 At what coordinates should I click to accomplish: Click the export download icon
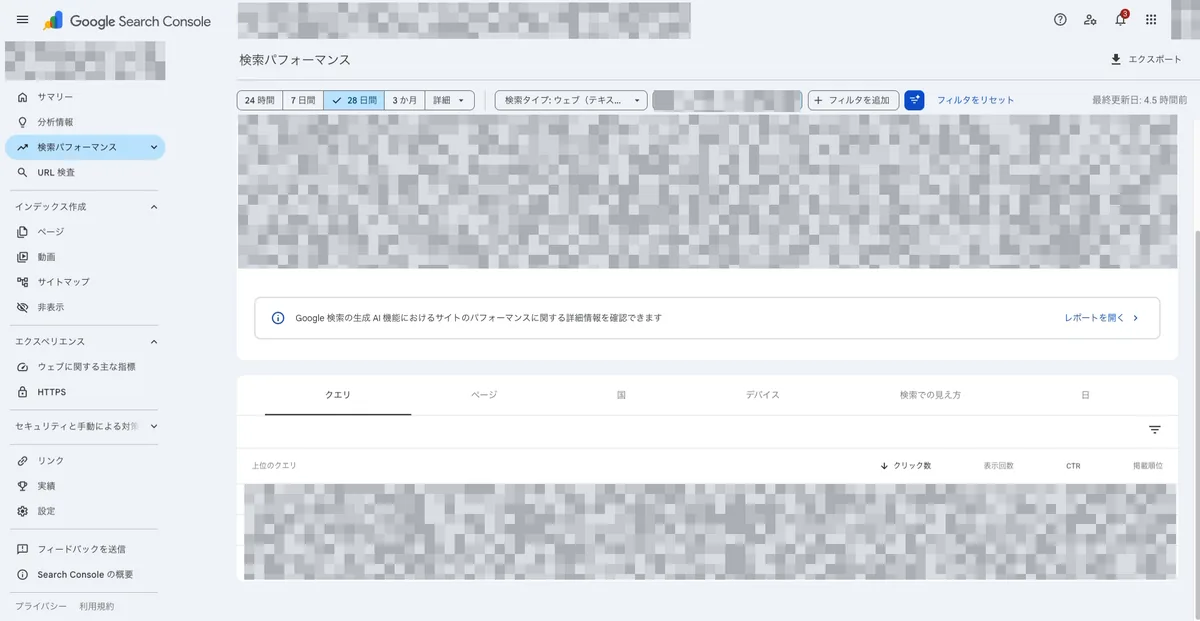coord(1116,60)
